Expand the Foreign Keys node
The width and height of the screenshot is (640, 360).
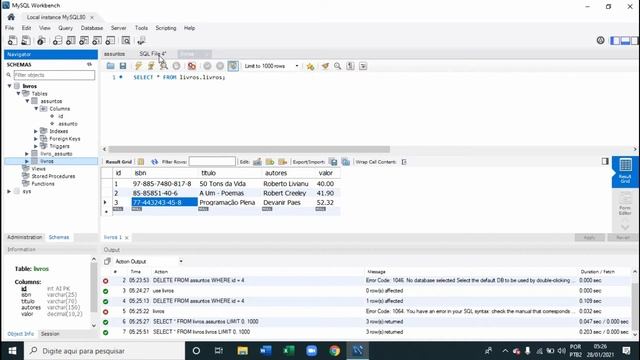click(x=36, y=139)
